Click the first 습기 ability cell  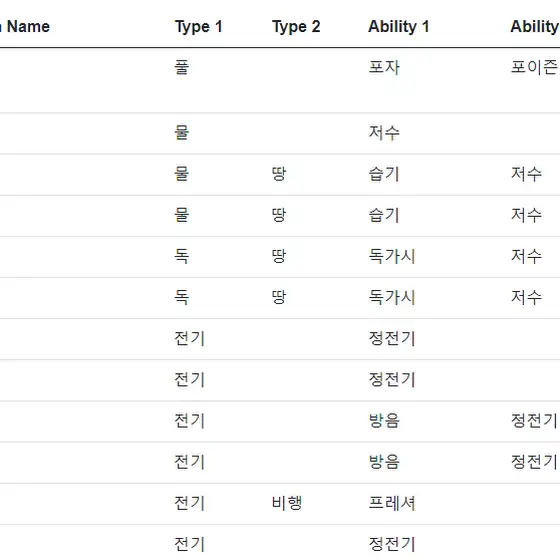click(384, 174)
